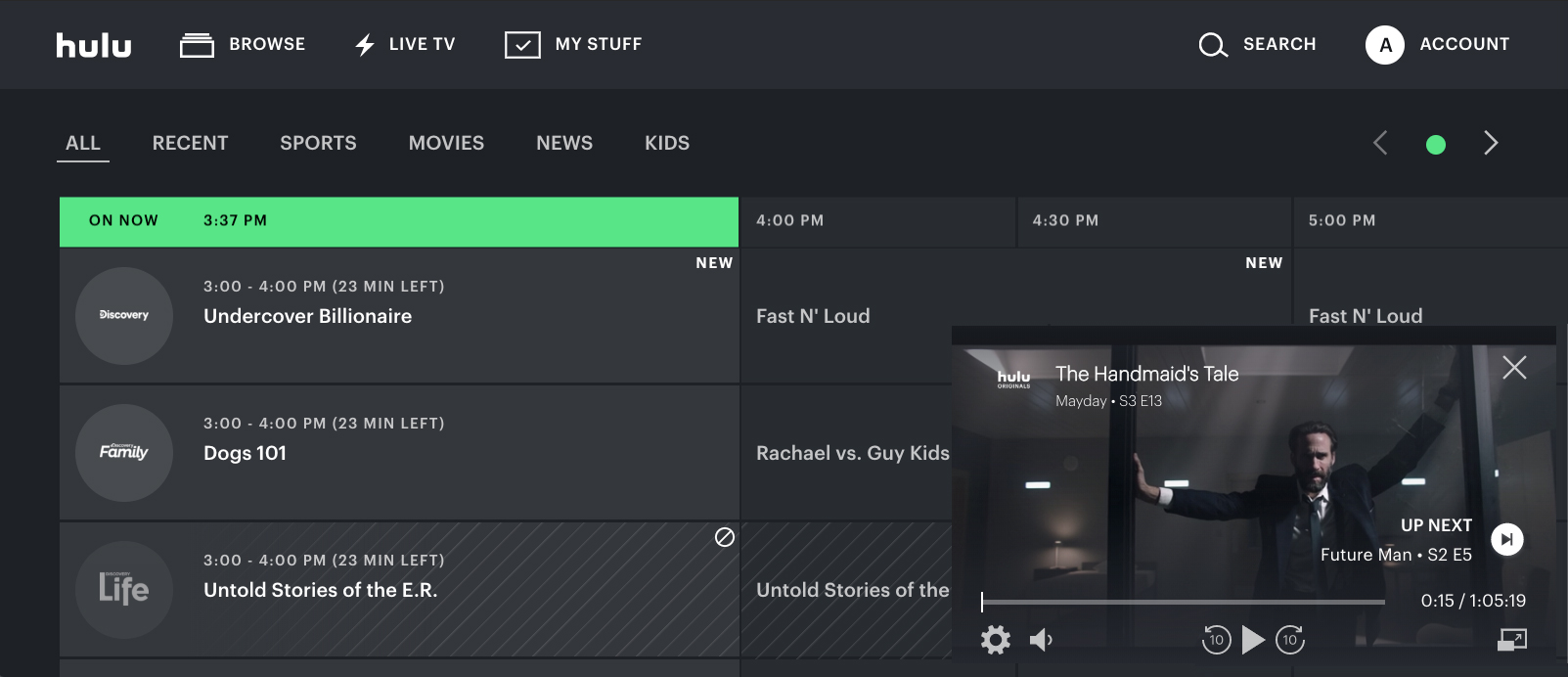Click the player progress bar
The height and width of the screenshot is (677, 1568).
click(1183, 602)
